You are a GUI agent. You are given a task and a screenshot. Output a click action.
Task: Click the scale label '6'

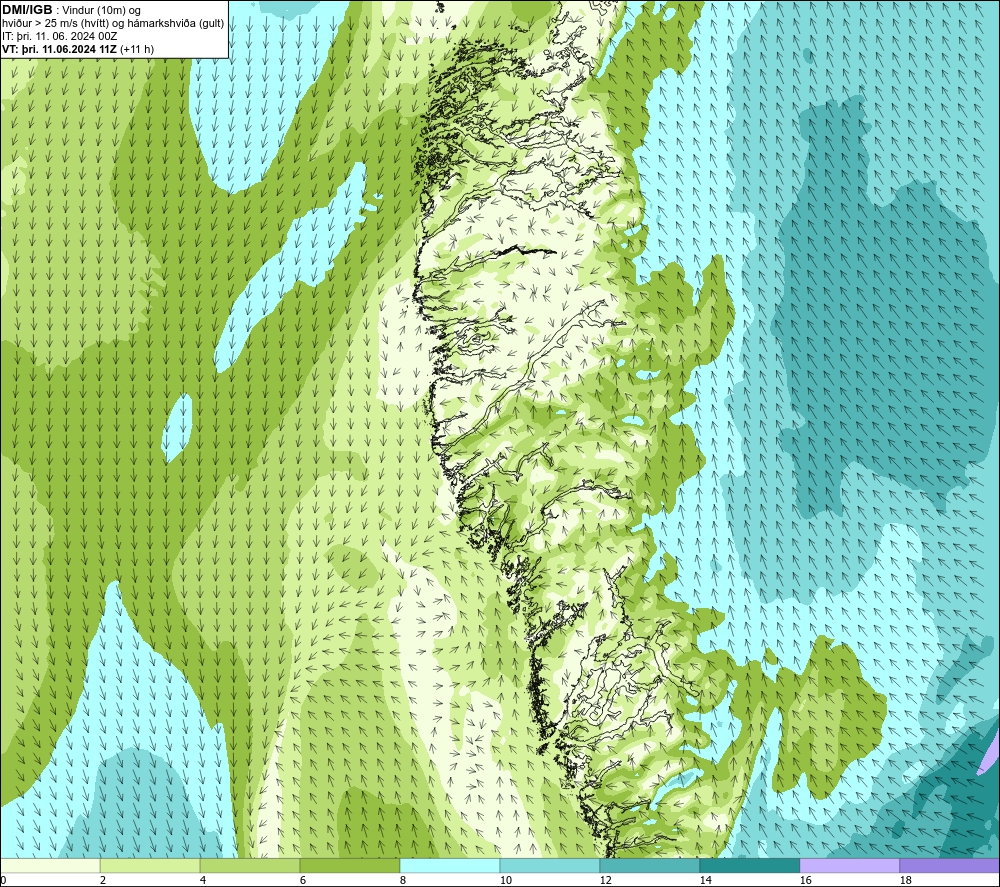pyautogui.click(x=303, y=880)
